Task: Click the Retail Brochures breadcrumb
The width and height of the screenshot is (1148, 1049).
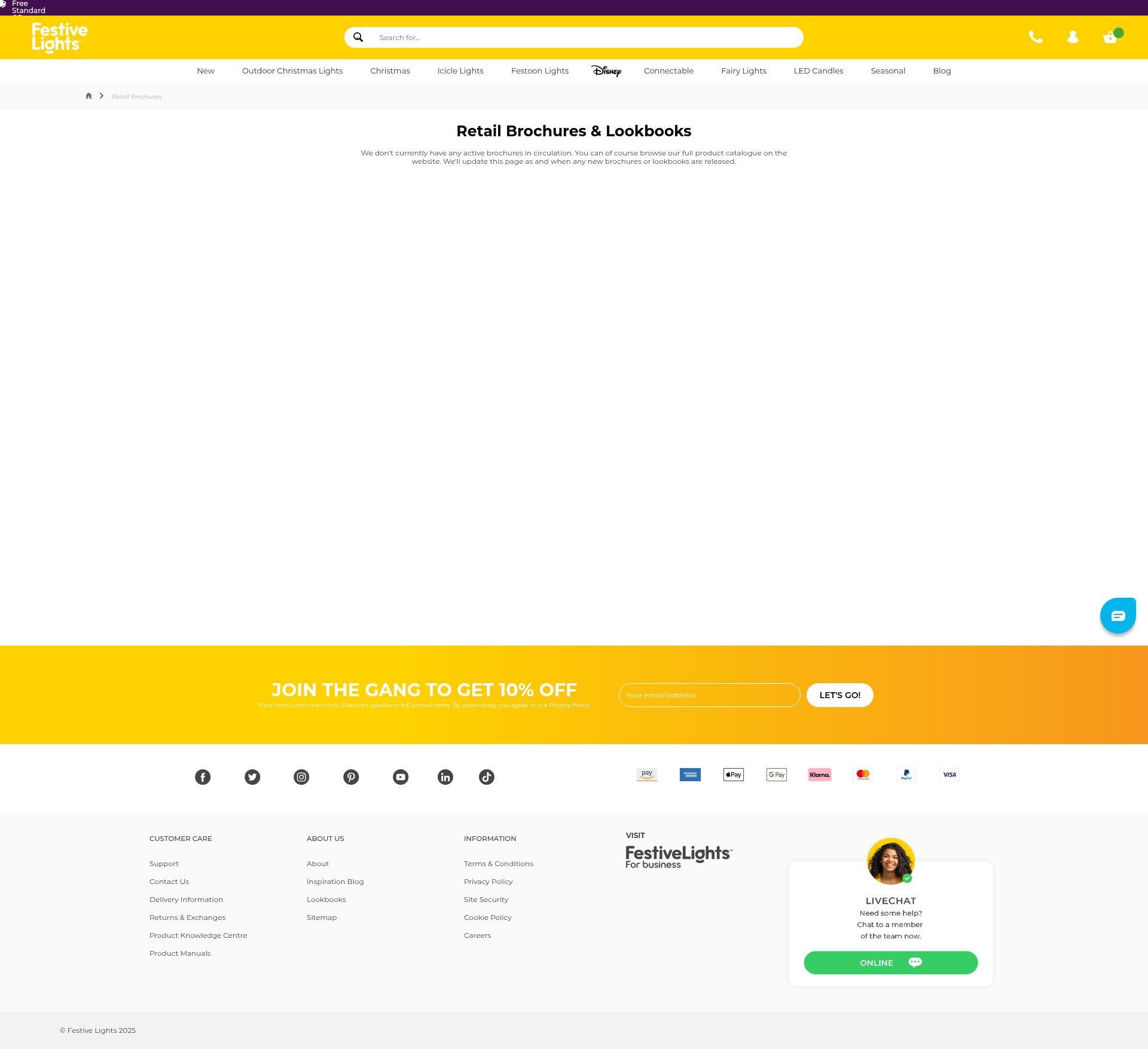Action: [x=136, y=96]
